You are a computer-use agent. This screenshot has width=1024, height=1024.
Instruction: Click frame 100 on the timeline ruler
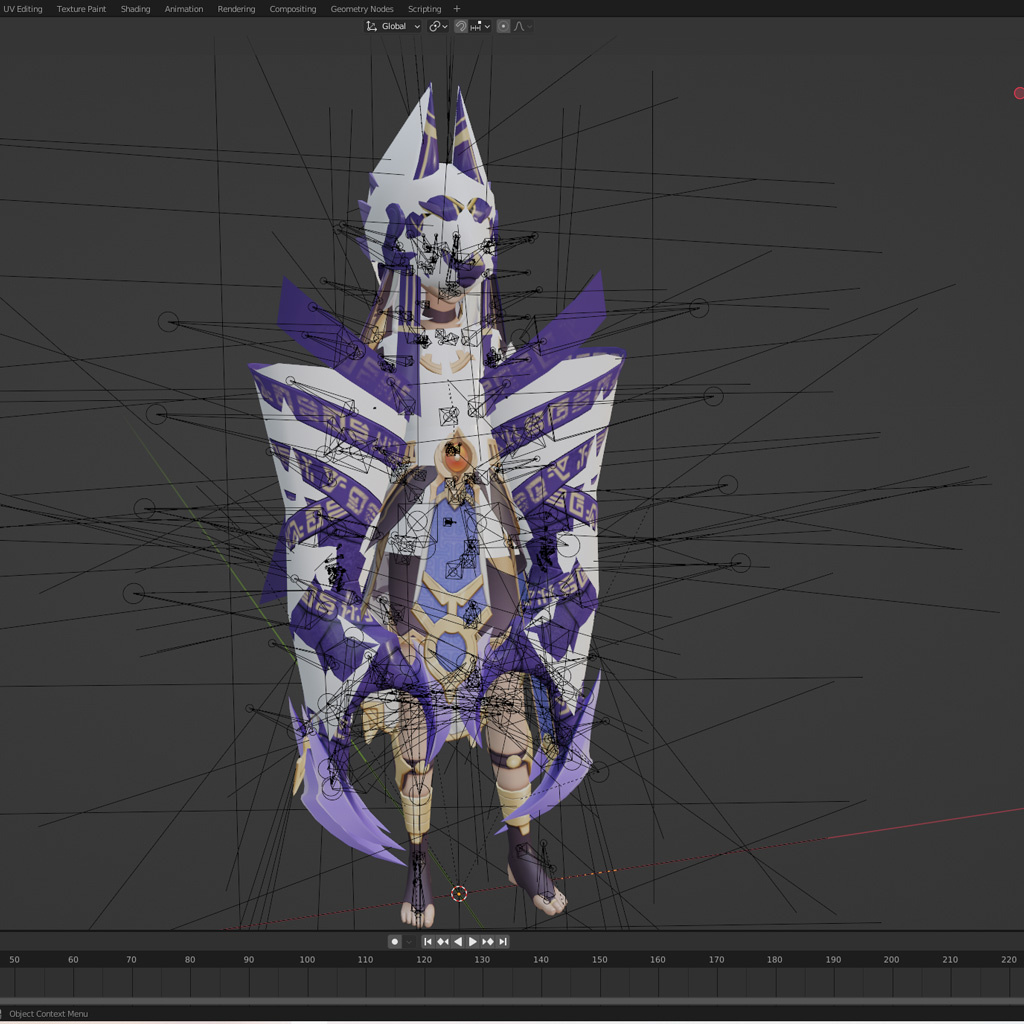point(307,959)
